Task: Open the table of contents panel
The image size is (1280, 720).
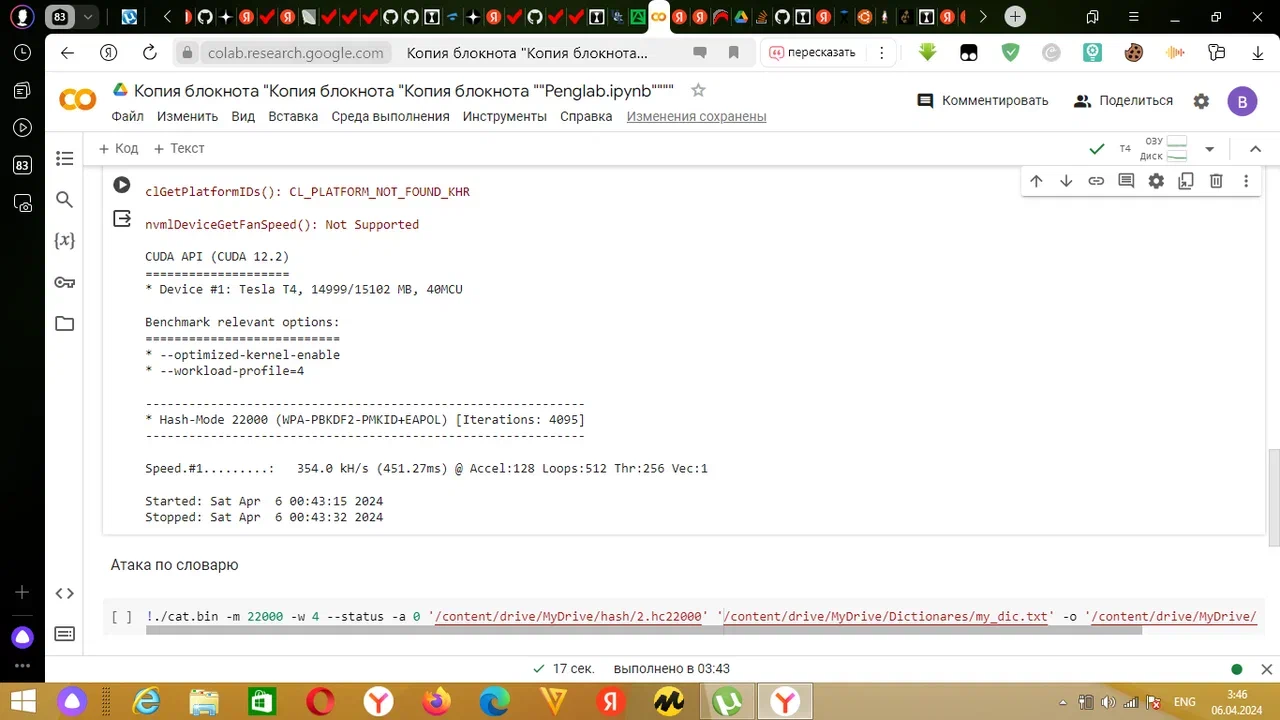Action: click(x=64, y=158)
